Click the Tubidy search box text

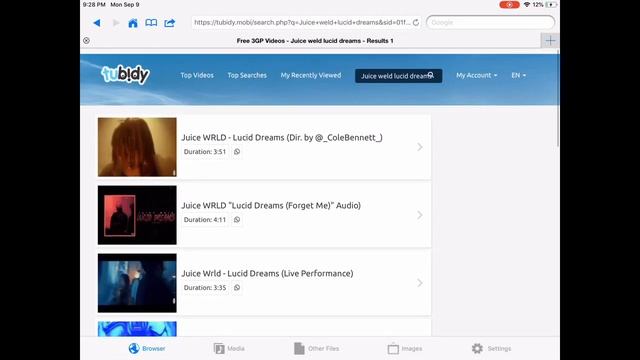click(398, 76)
